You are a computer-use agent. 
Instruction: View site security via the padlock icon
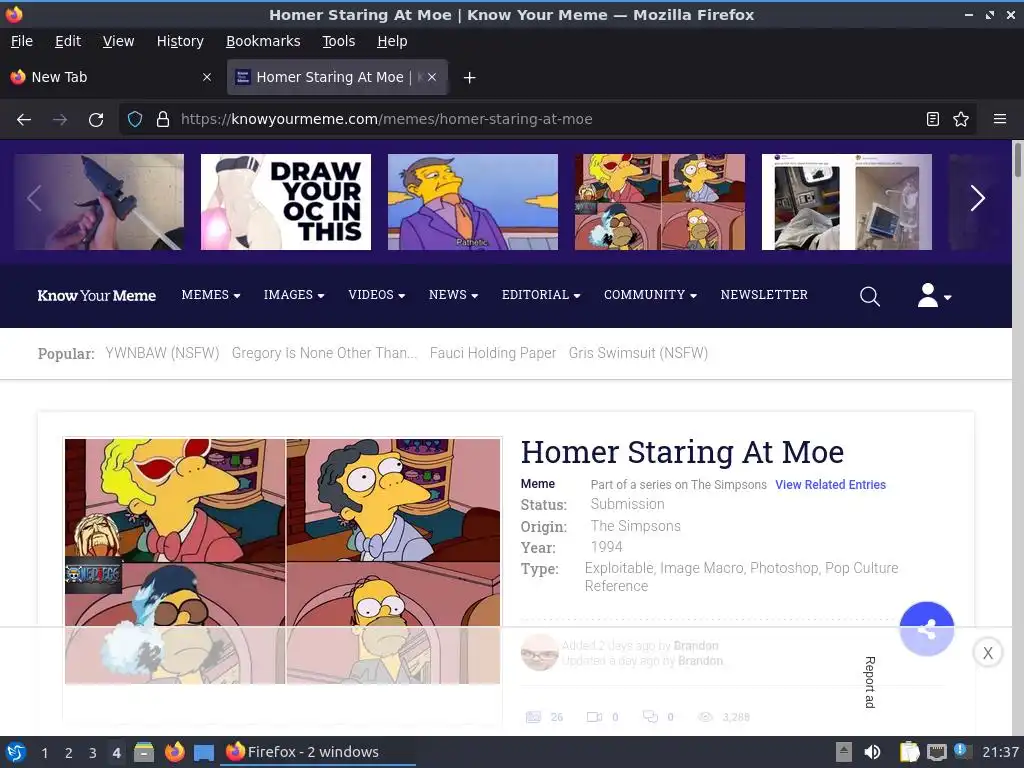(x=163, y=120)
